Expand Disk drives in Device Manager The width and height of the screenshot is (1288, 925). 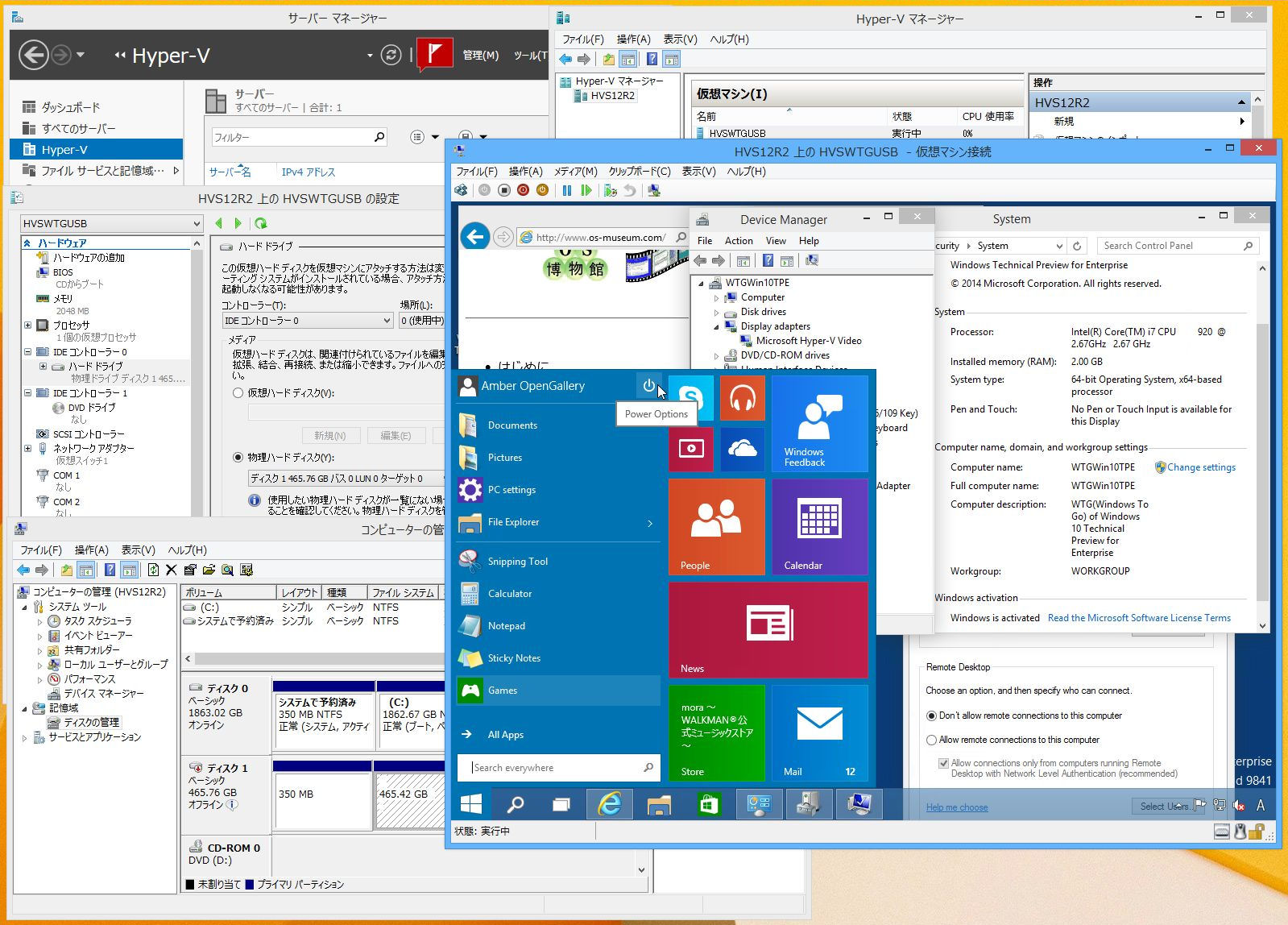716,312
